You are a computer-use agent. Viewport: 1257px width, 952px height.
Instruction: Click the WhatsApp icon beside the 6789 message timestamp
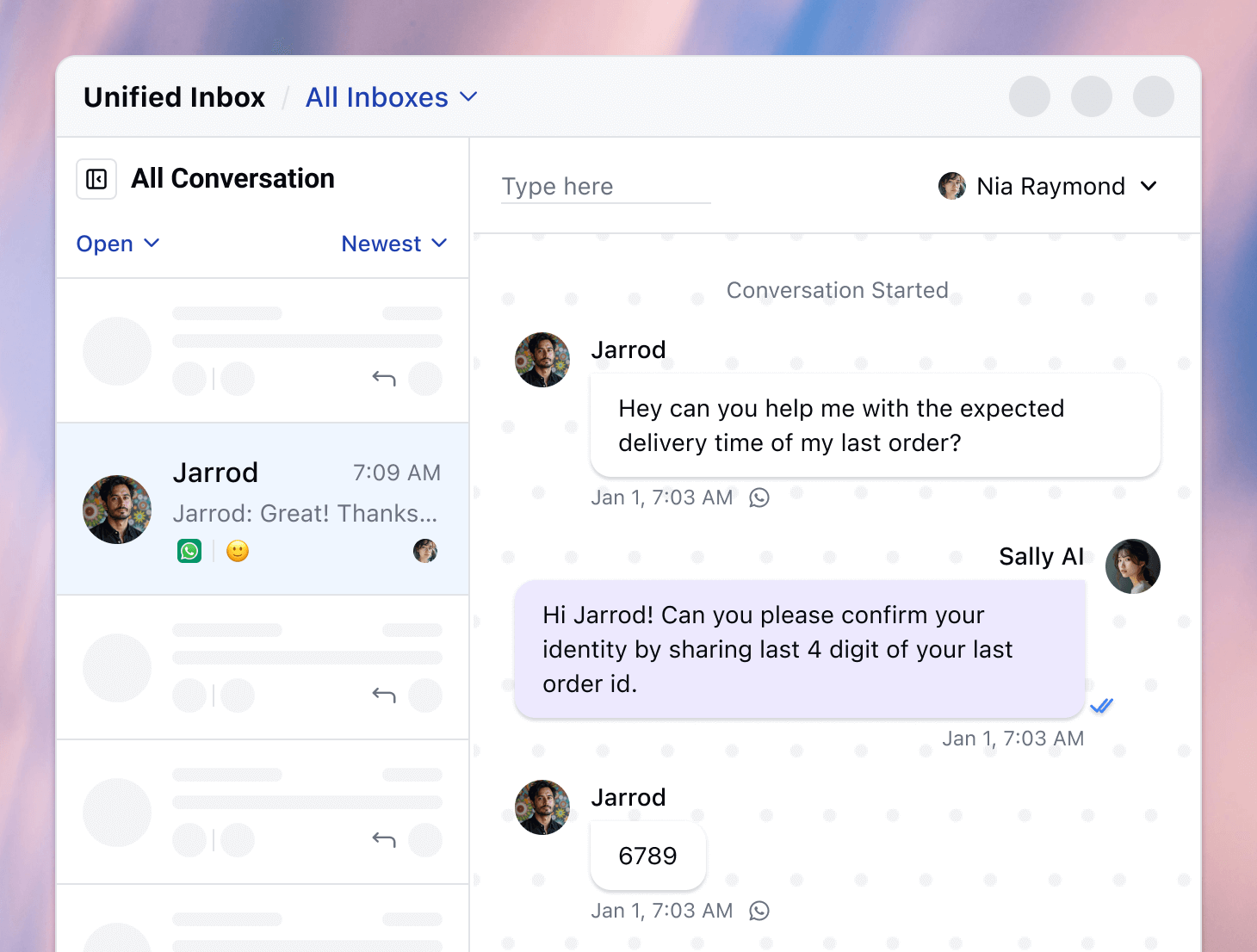pyautogui.click(x=759, y=910)
